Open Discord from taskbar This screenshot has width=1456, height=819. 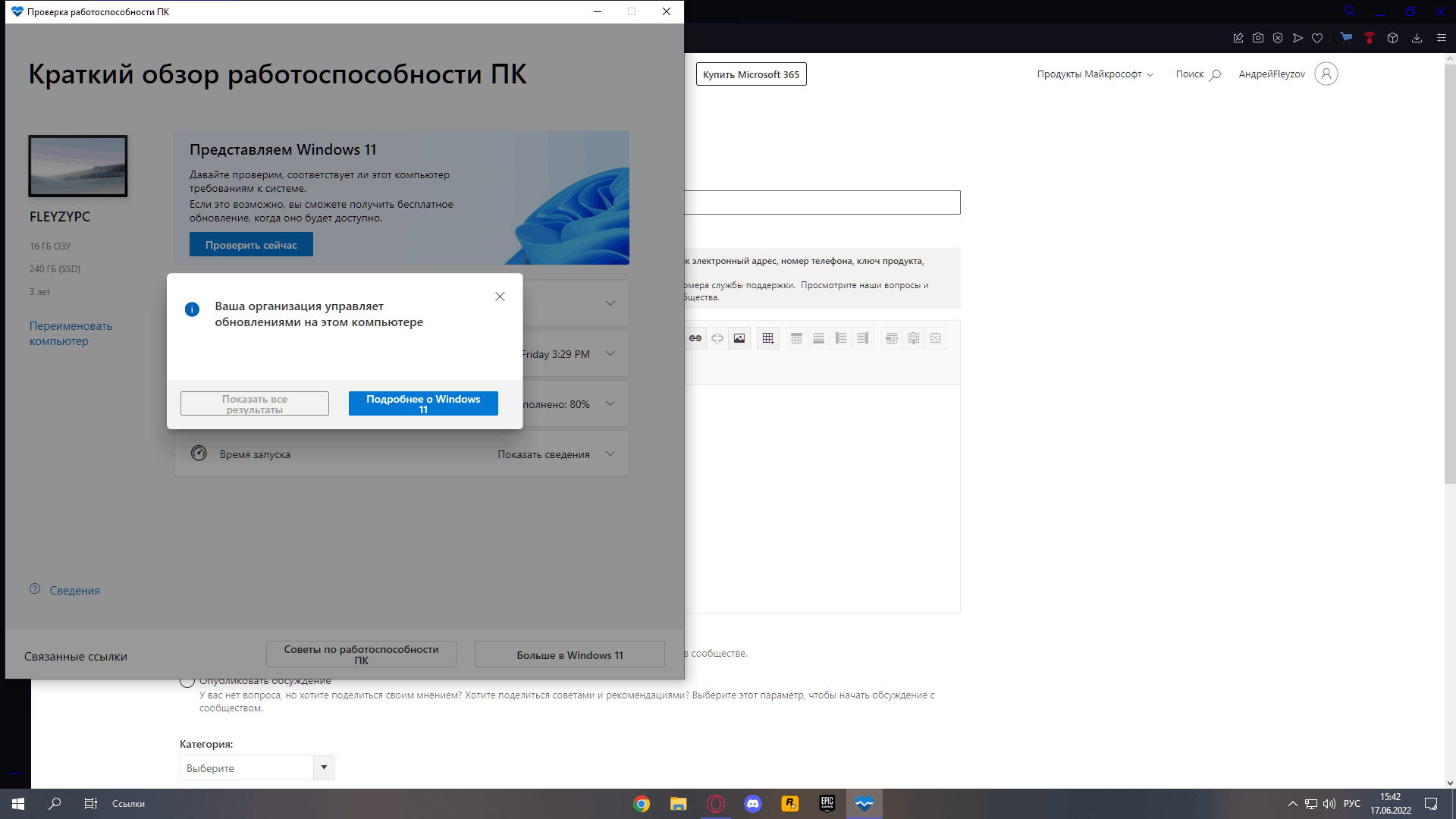752,804
